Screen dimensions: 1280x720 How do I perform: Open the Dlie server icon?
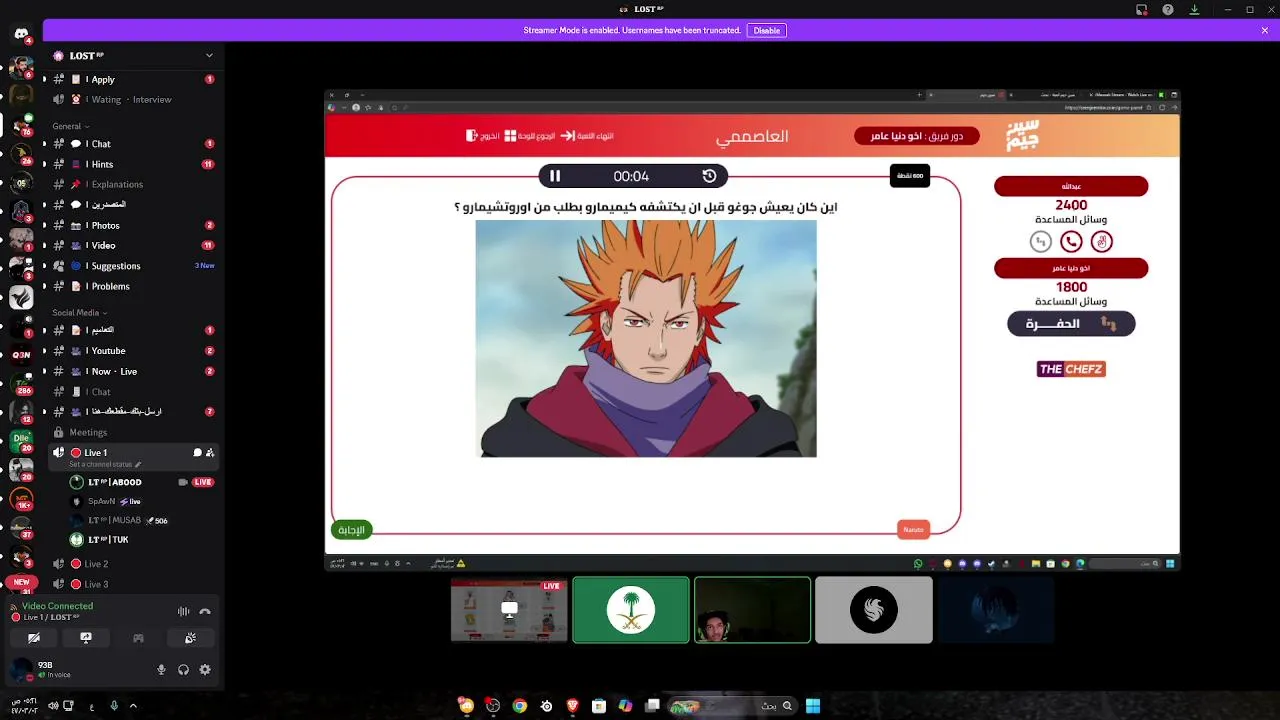pyautogui.click(x=21, y=439)
